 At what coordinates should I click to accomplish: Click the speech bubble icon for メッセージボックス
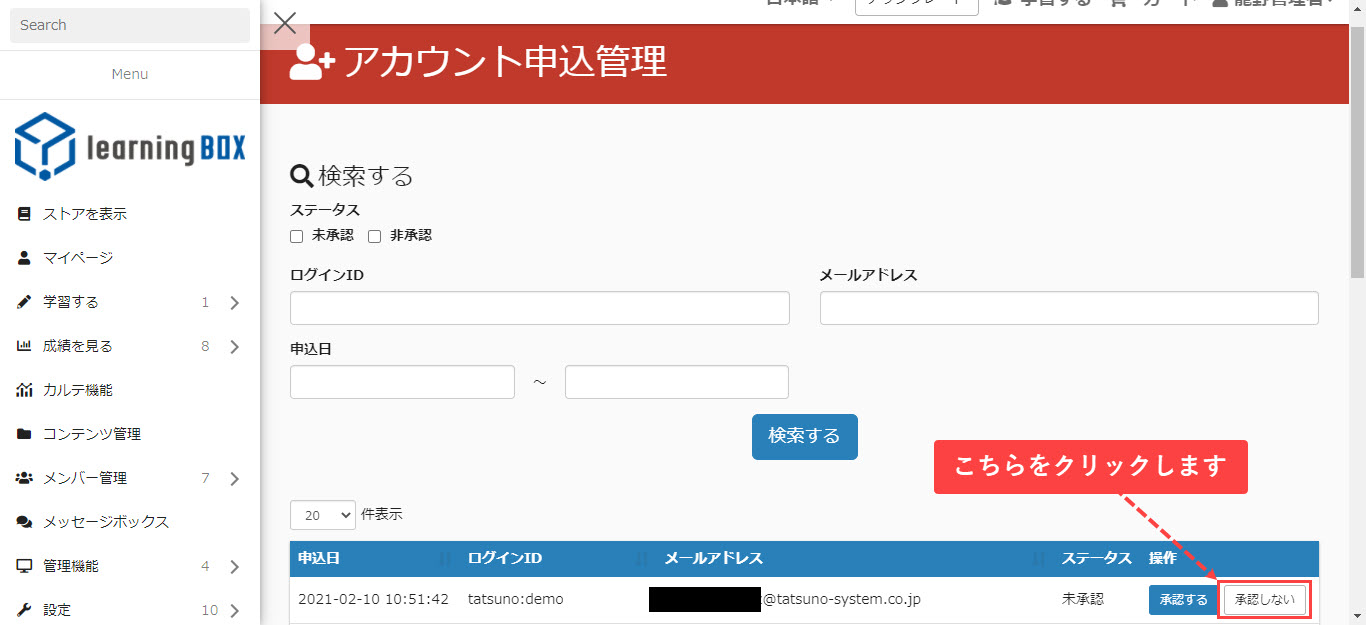(24, 522)
